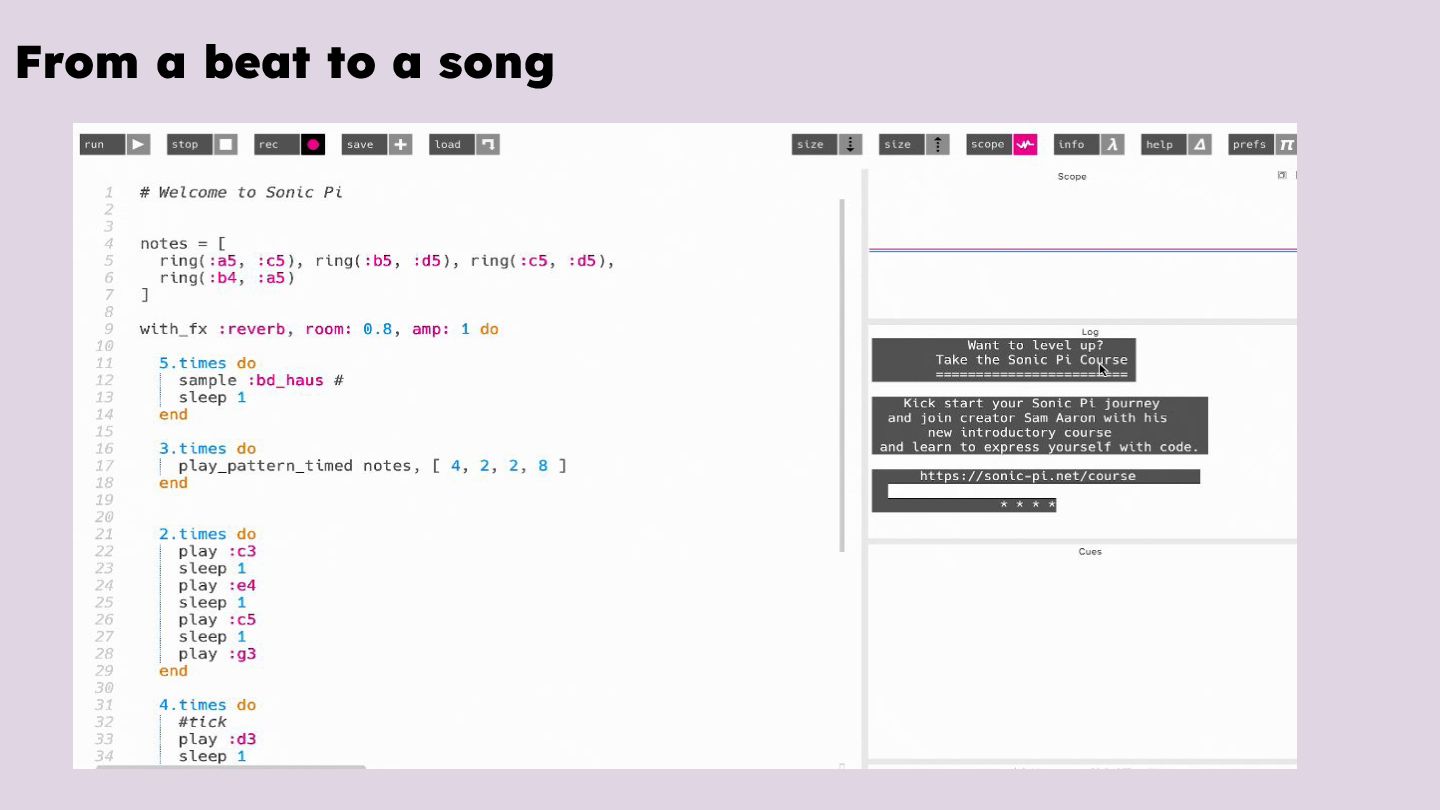The width and height of the screenshot is (1440, 810).
Task: Click 'with_fx :reverb' on line 9
Action: click(212, 329)
